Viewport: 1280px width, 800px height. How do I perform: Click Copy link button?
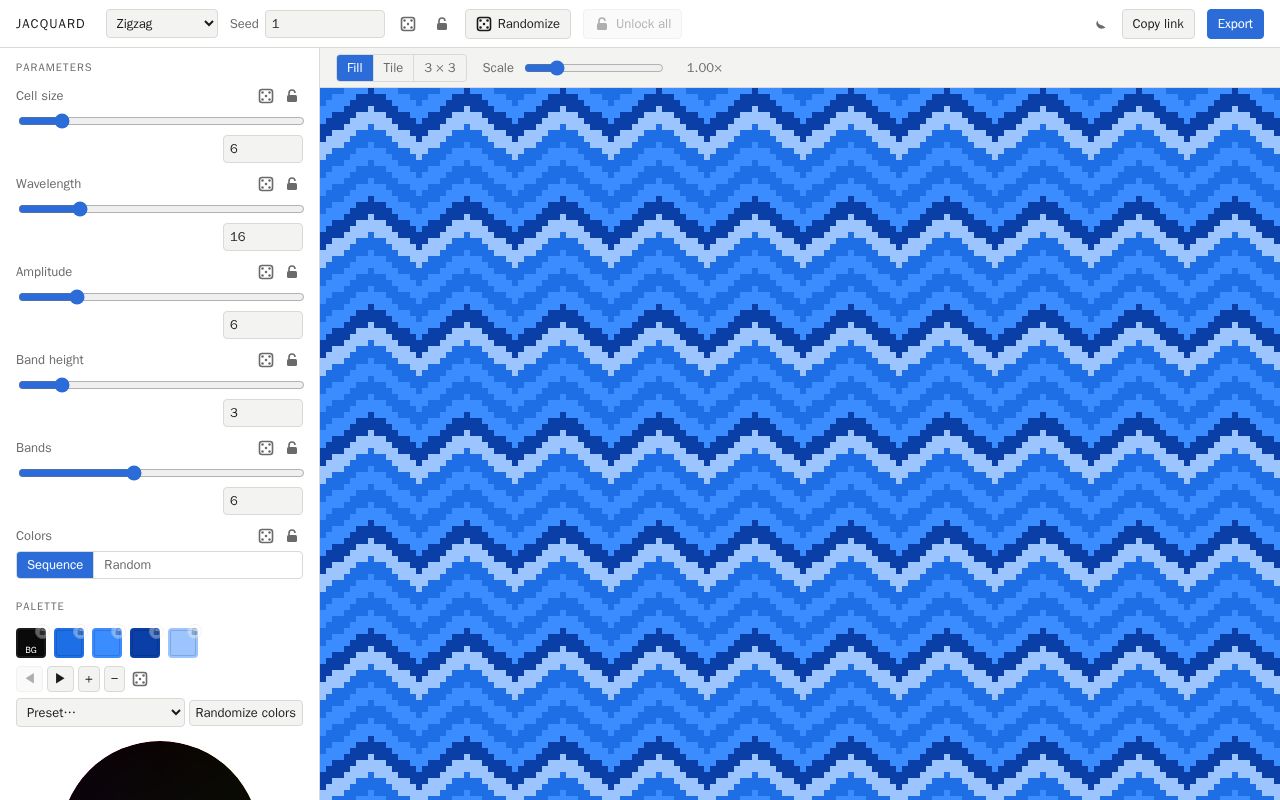pos(1158,24)
